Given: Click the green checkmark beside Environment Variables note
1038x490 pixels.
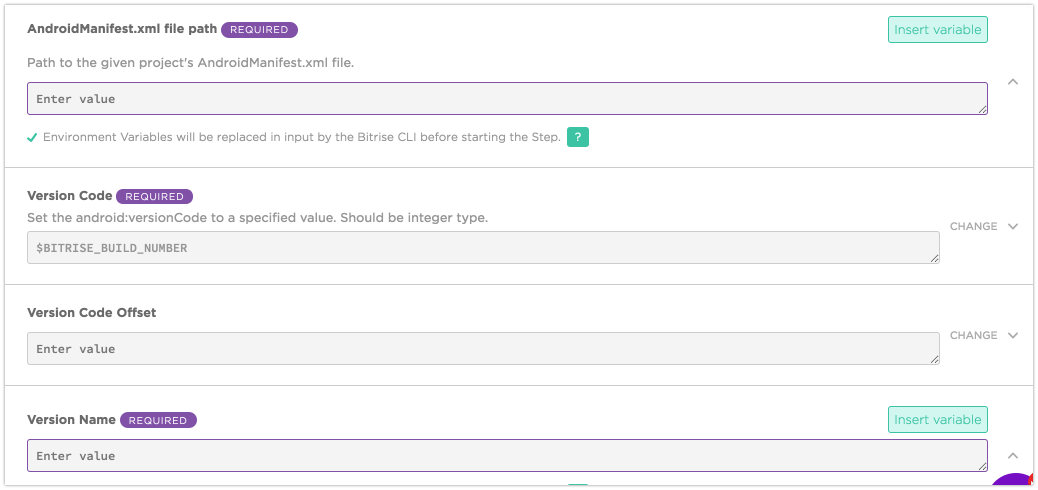Looking at the screenshot, I should pyautogui.click(x=33, y=137).
